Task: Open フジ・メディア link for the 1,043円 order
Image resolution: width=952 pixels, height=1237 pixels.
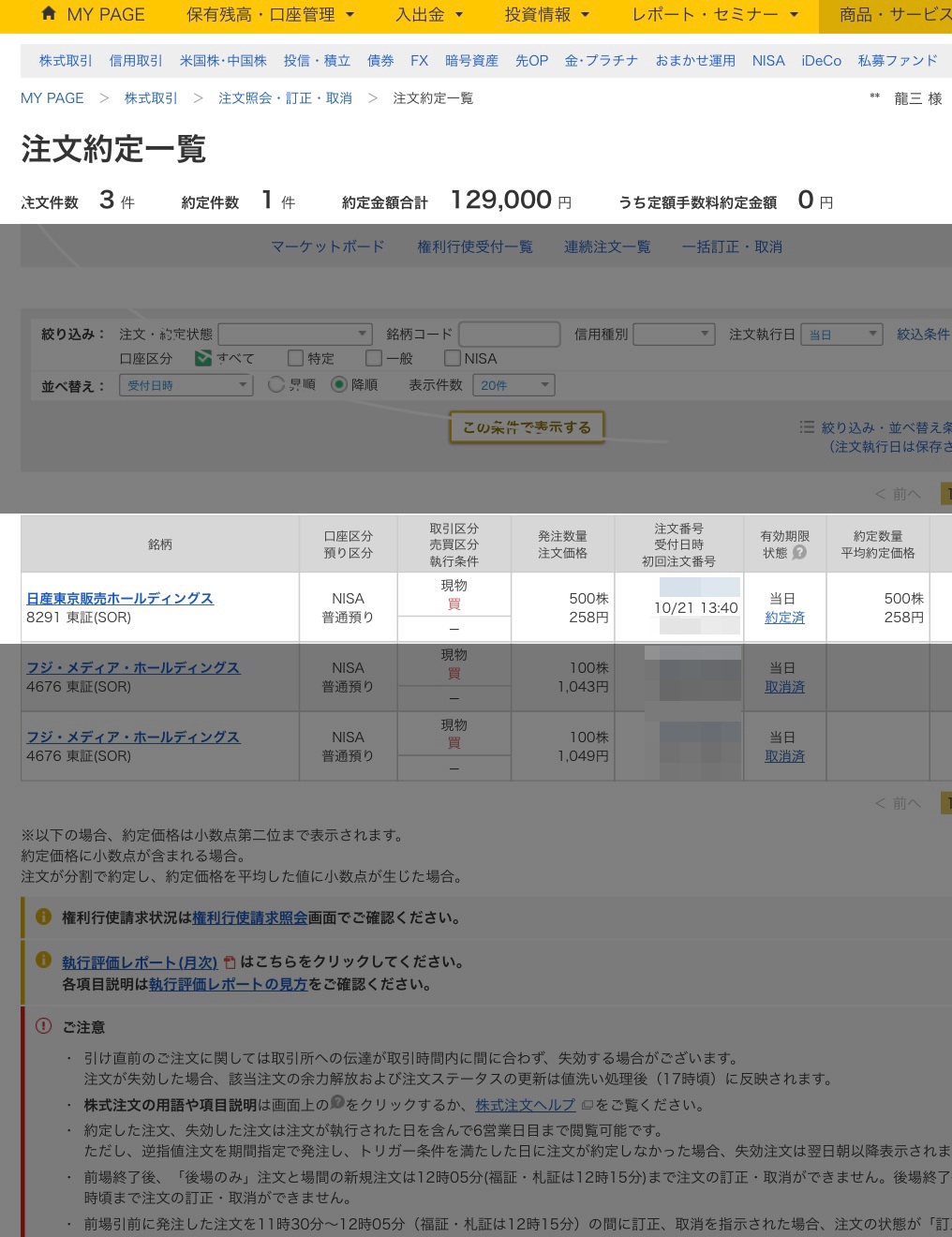Action: pos(133,668)
